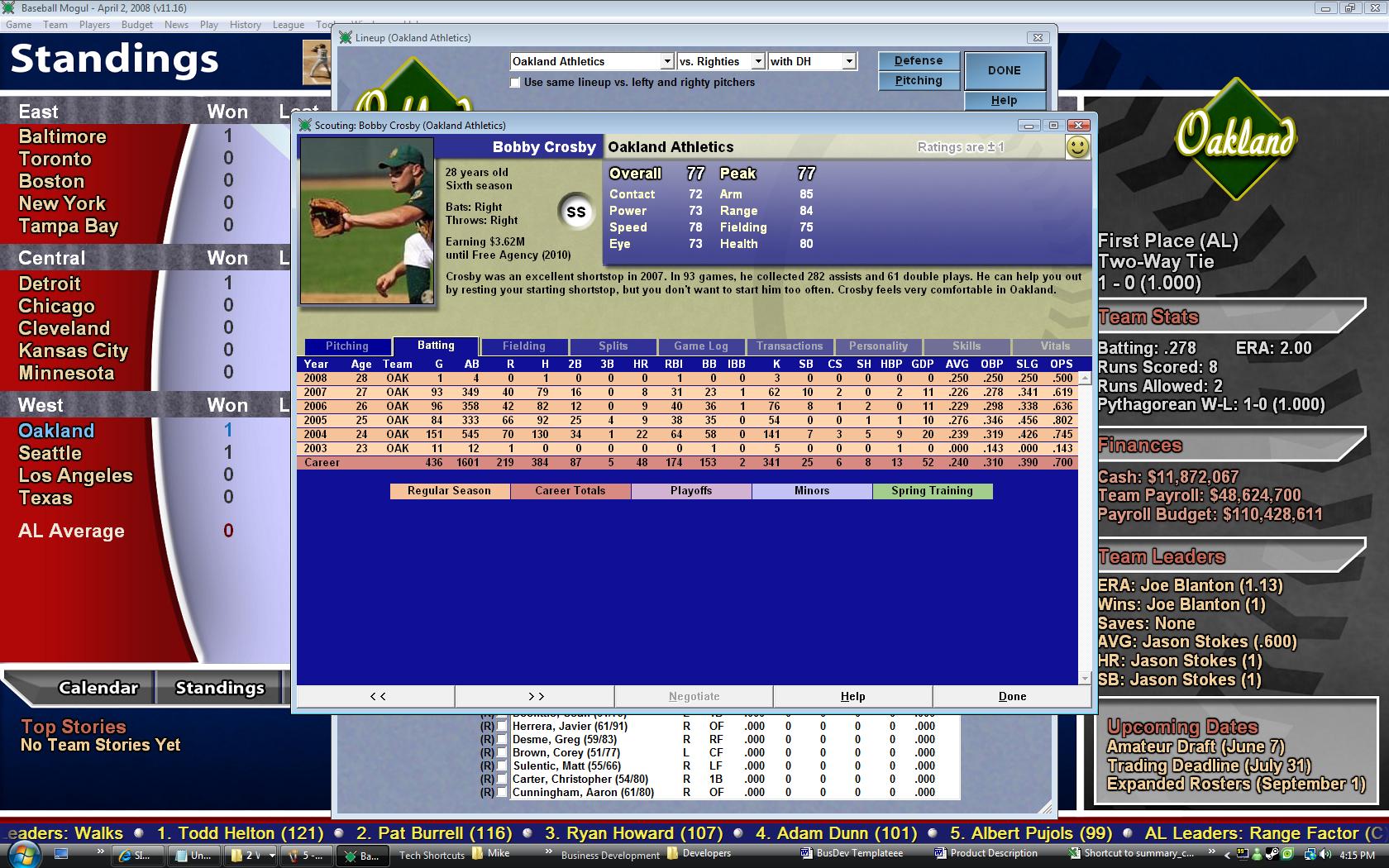Enable same lineup vs. lefty and righty pitchers
Screen dimensions: 1389x868
pos(515,83)
